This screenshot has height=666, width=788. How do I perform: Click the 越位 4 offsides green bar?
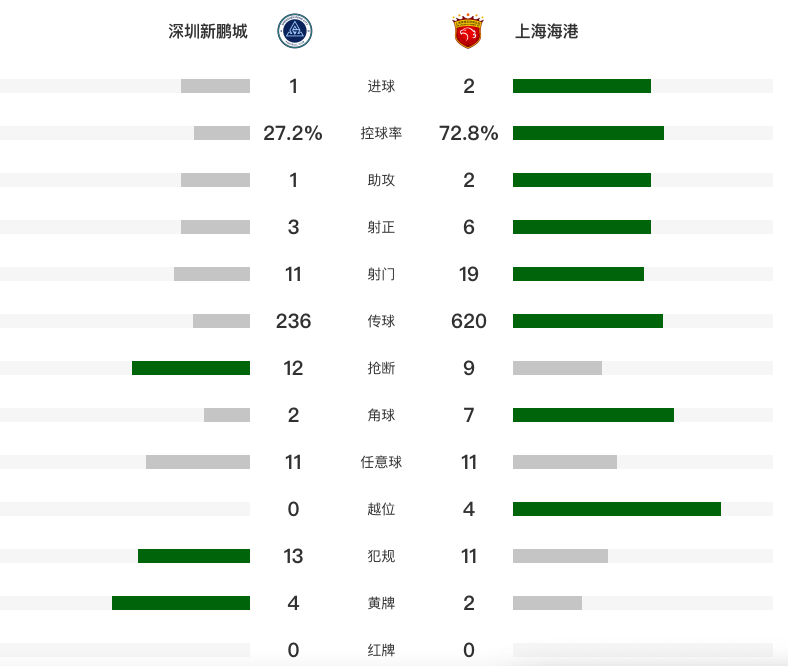(617, 509)
